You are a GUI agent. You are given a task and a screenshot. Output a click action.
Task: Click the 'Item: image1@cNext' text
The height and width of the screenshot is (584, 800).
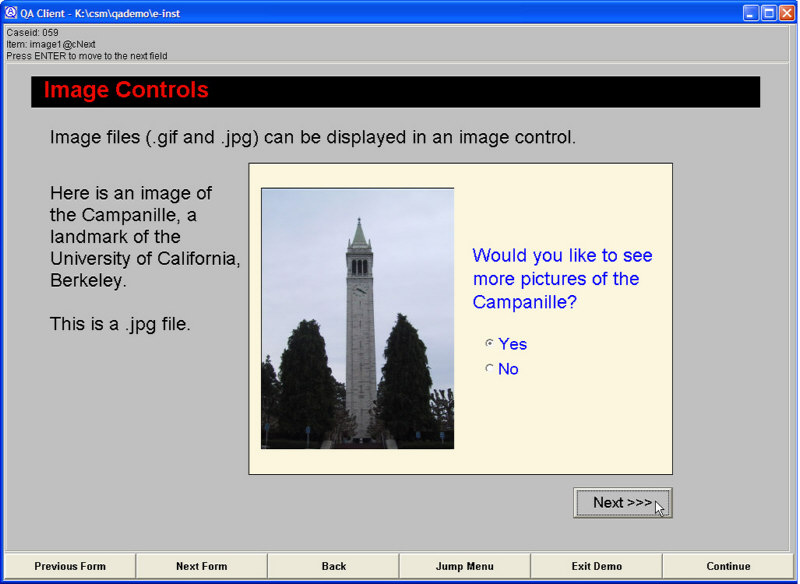tap(51, 44)
